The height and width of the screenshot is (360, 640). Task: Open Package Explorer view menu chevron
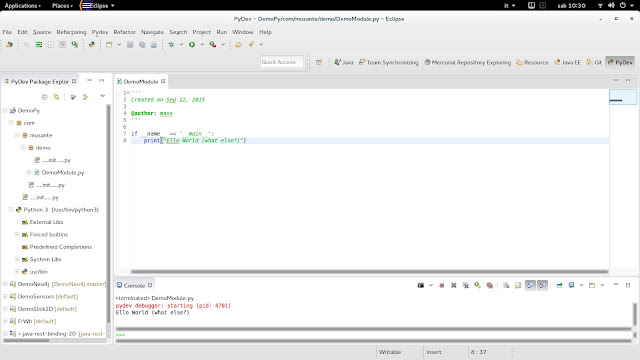click(102, 96)
